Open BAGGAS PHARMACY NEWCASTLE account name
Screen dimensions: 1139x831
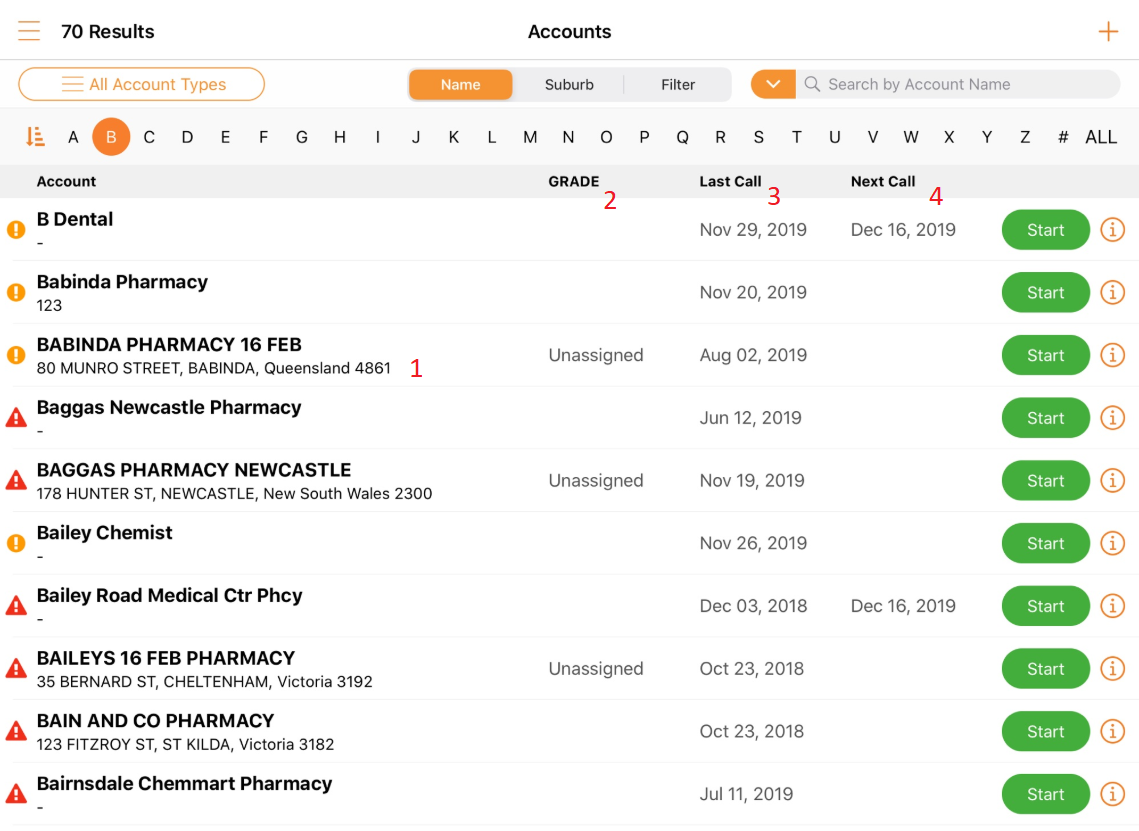194,470
